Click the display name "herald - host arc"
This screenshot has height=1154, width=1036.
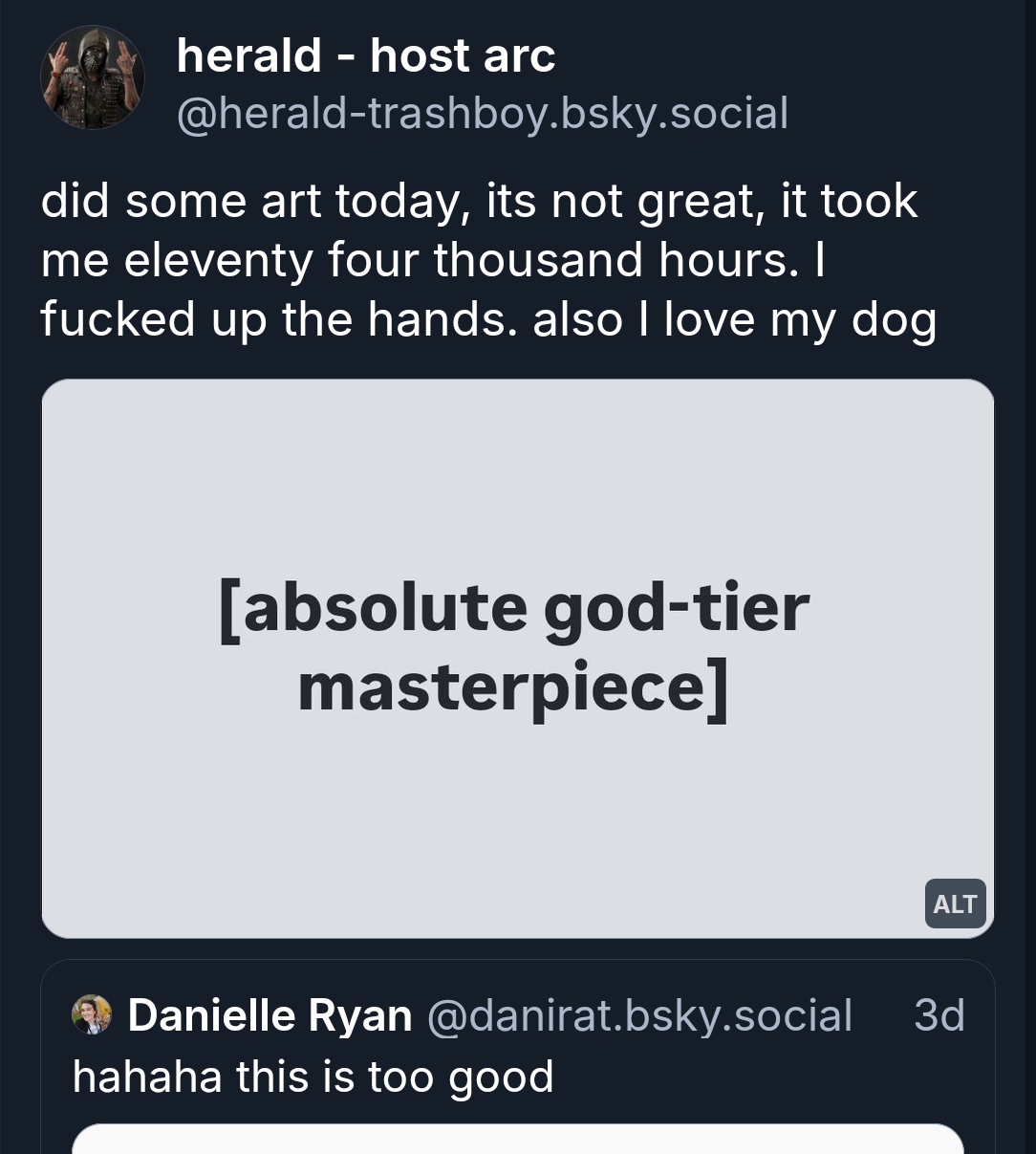(365, 55)
